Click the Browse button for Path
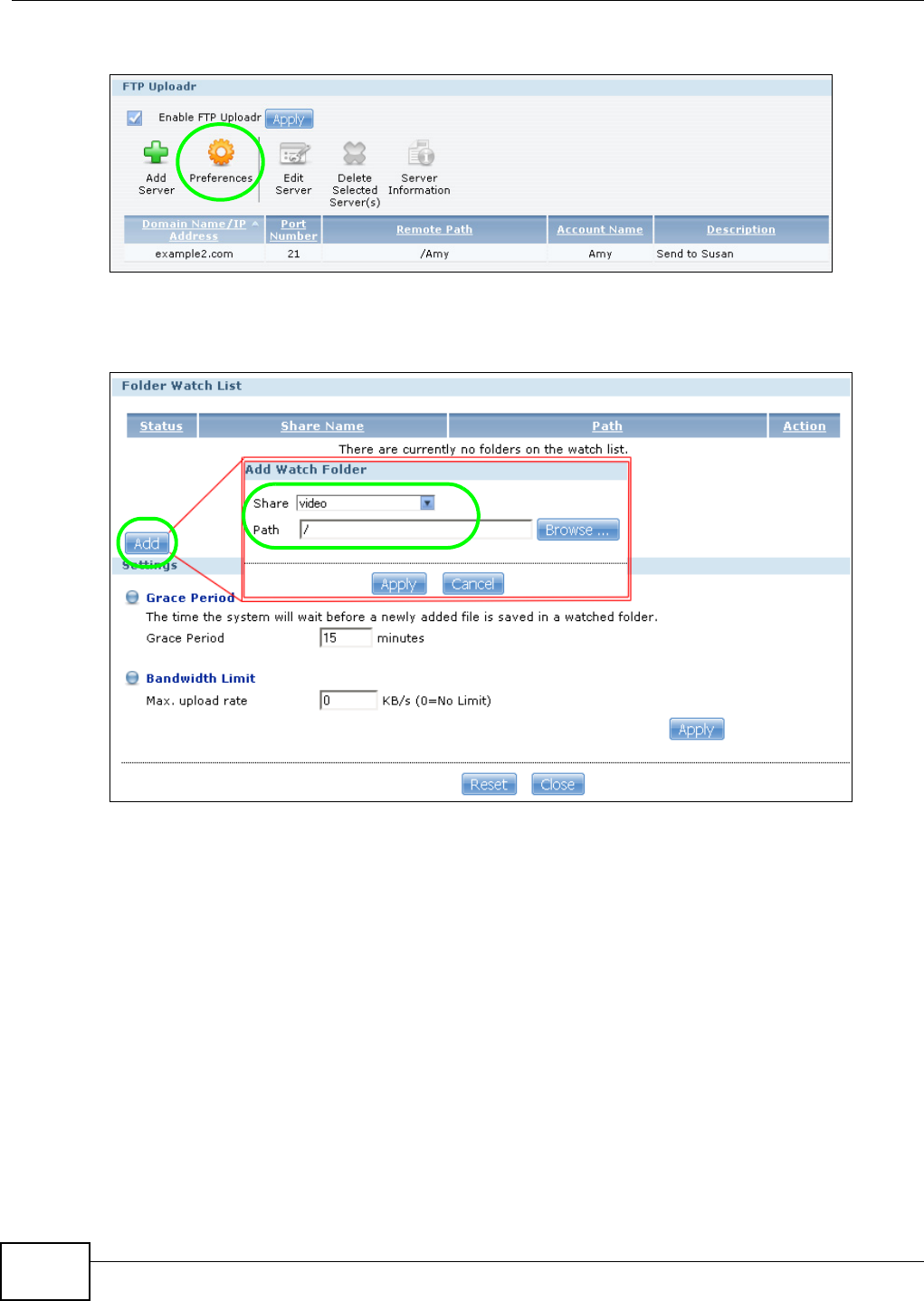The image size is (924, 1301). (577, 530)
